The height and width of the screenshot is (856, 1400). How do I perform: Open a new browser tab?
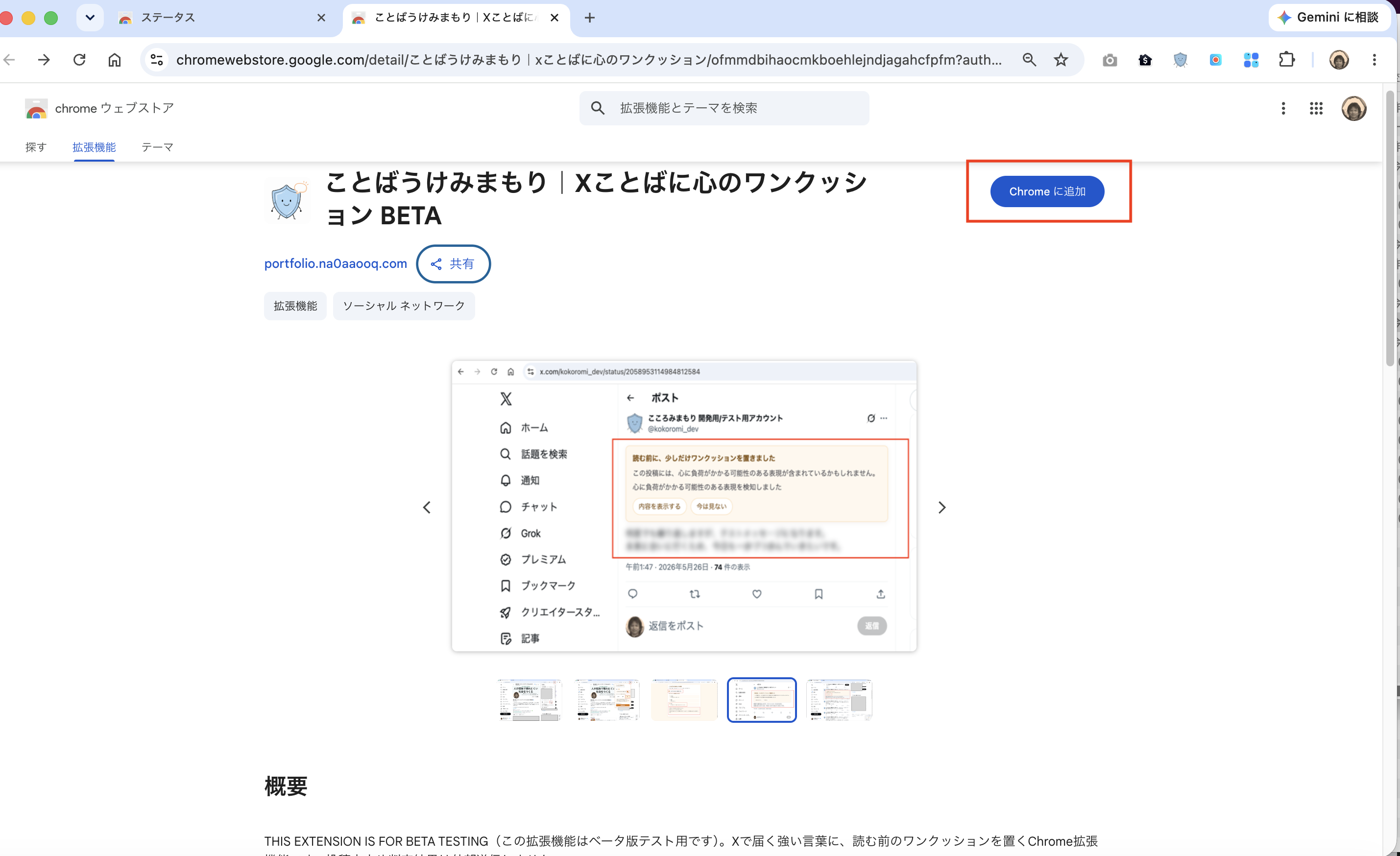click(589, 18)
